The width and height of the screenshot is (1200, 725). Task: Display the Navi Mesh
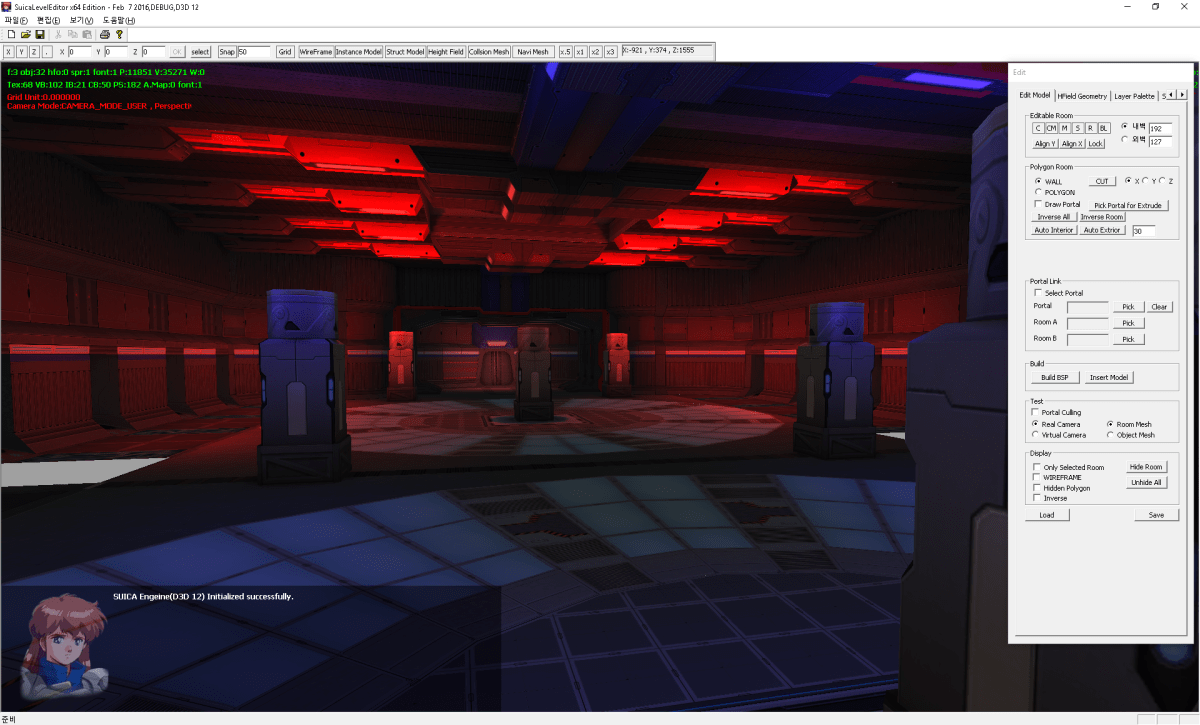[x=532, y=51]
